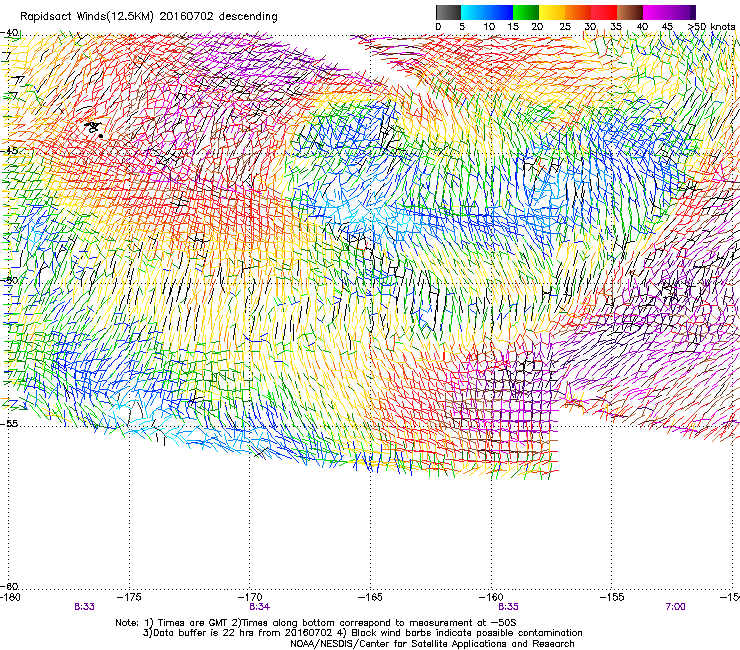Click the red 30-35 knots color segment
Viewport: 740px width, 650px height.
604,12
